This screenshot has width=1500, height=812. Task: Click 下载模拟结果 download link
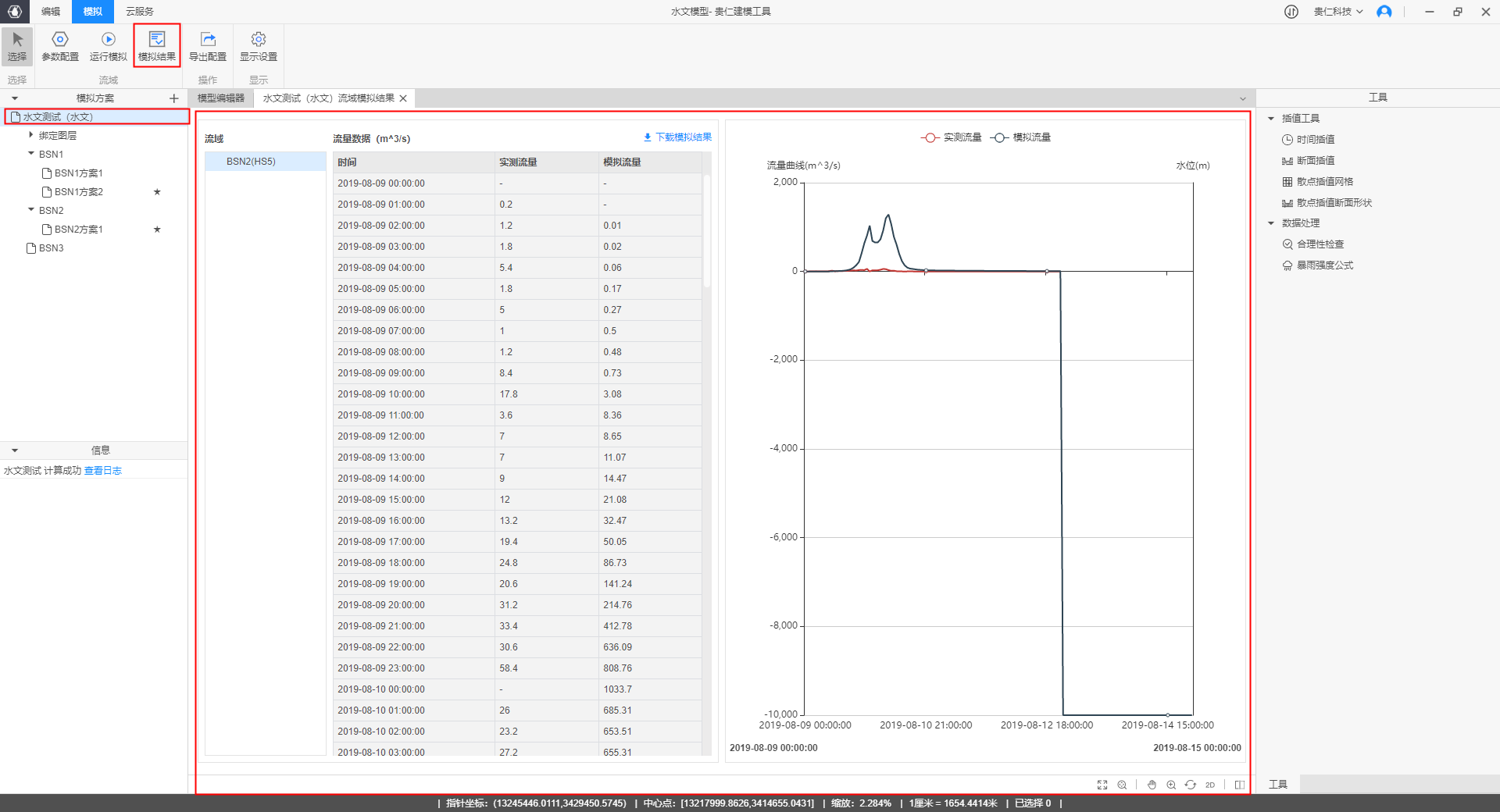tap(677, 137)
